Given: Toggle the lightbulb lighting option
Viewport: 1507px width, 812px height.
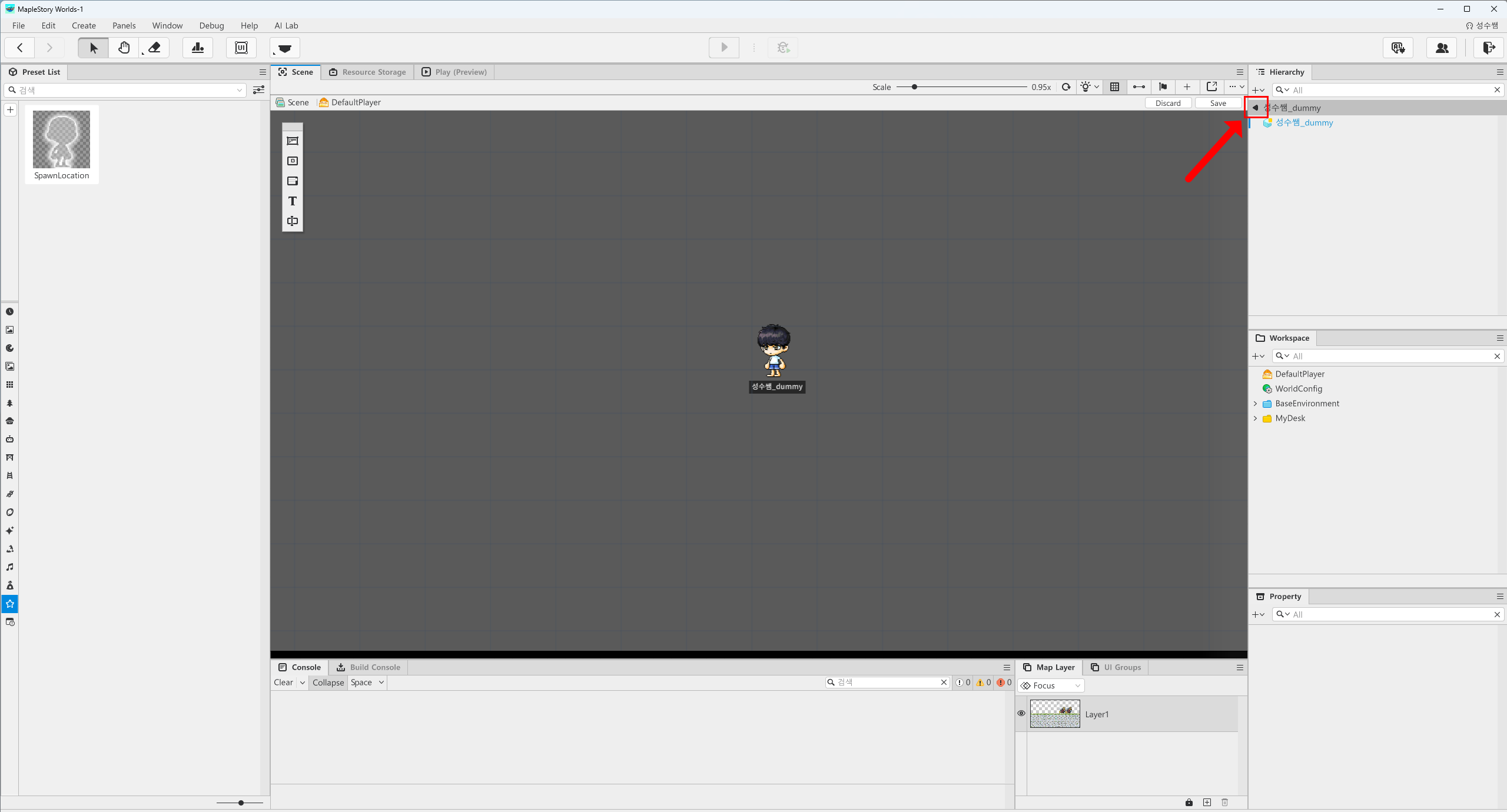Looking at the screenshot, I should click(1086, 87).
